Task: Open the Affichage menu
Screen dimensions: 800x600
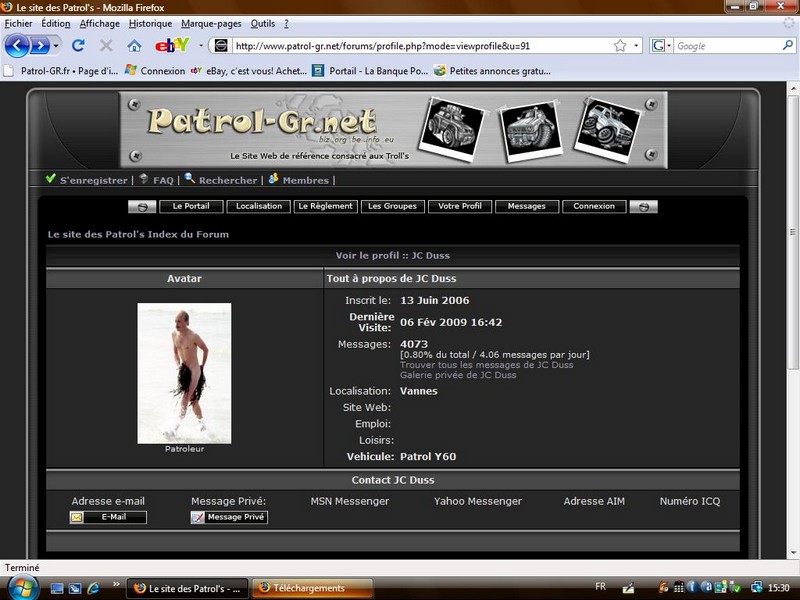Action: point(99,23)
